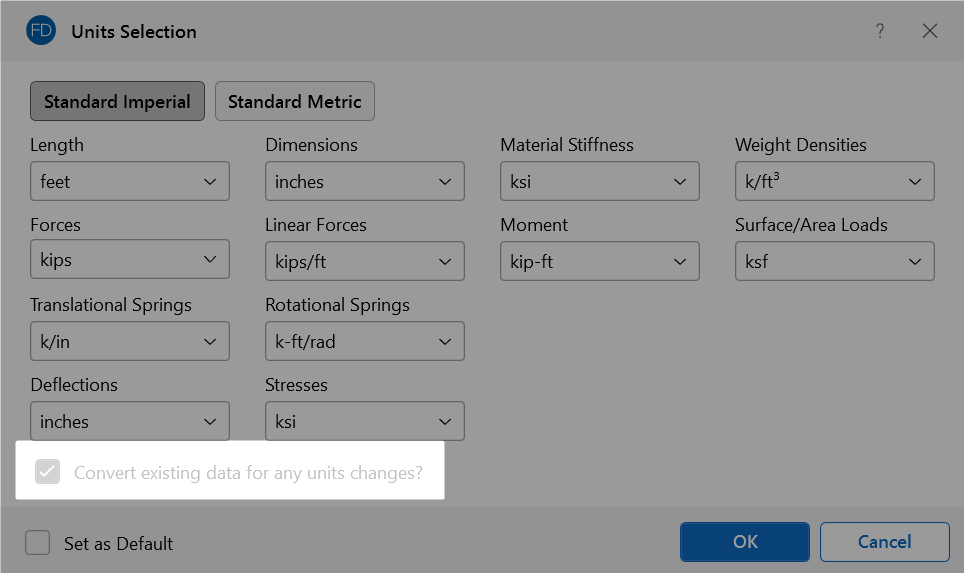964x573 pixels.
Task: Enable the Set as Default checkbox
Action: [38, 543]
